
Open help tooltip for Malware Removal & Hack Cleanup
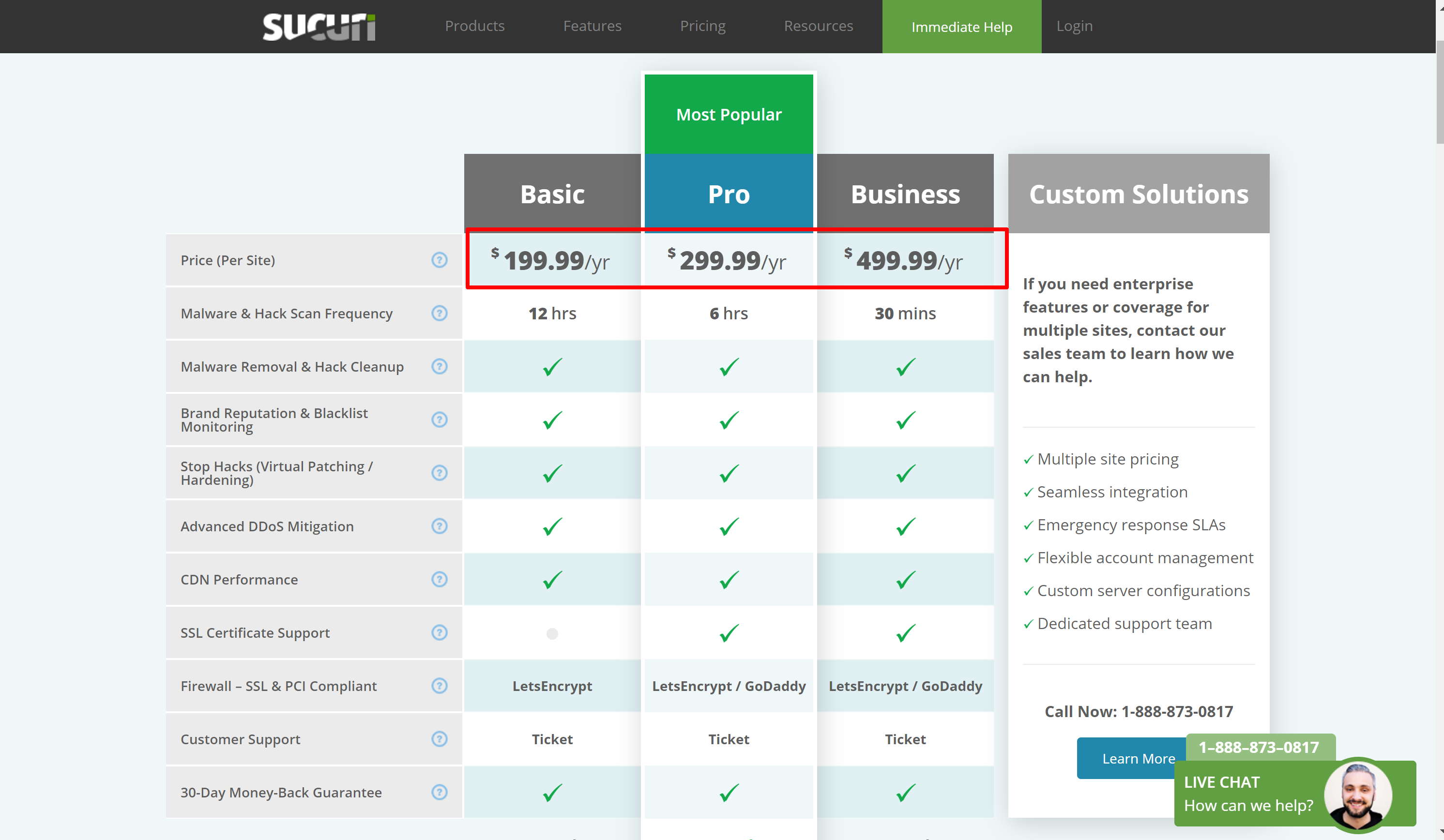(x=439, y=366)
